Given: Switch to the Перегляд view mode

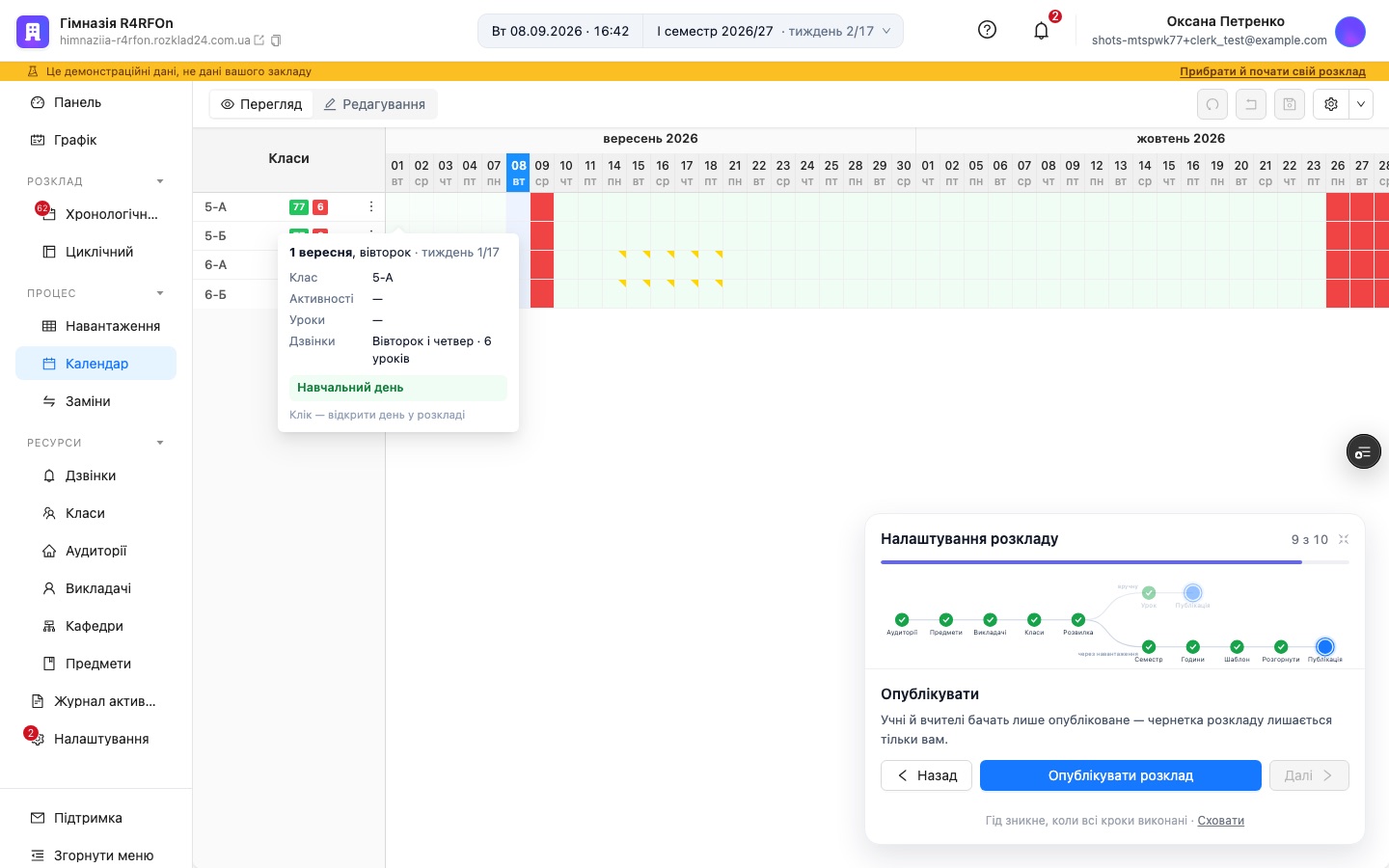Looking at the screenshot, I should (x=261, y=104).
